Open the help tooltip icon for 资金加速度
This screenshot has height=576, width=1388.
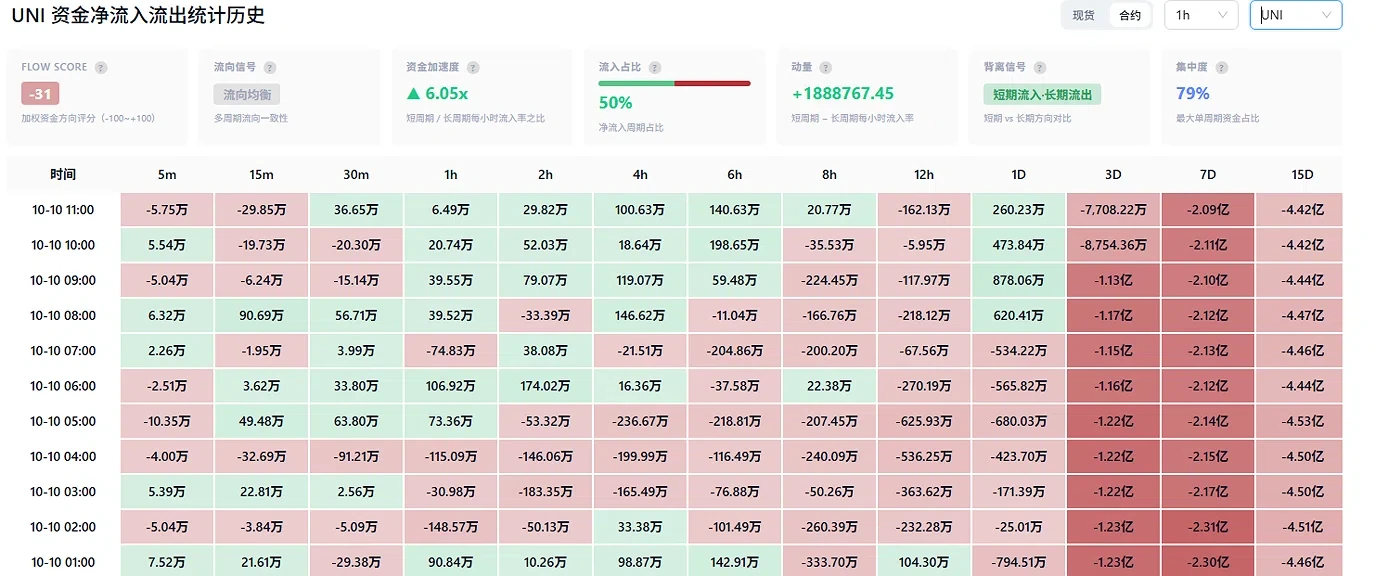click(473, 67)
